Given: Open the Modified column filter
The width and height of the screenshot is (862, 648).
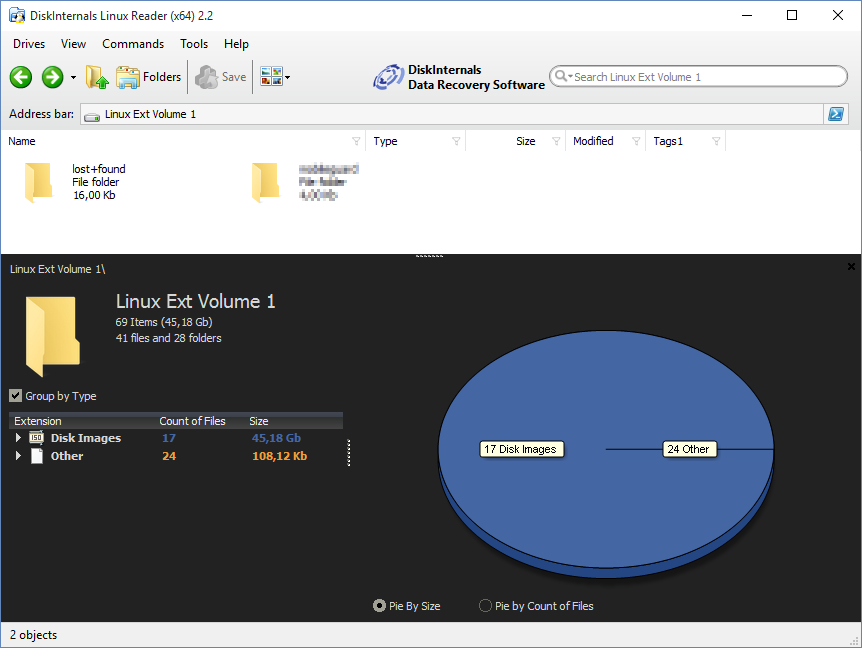Looking at the screenshot, I should click(x=636, y=141).
